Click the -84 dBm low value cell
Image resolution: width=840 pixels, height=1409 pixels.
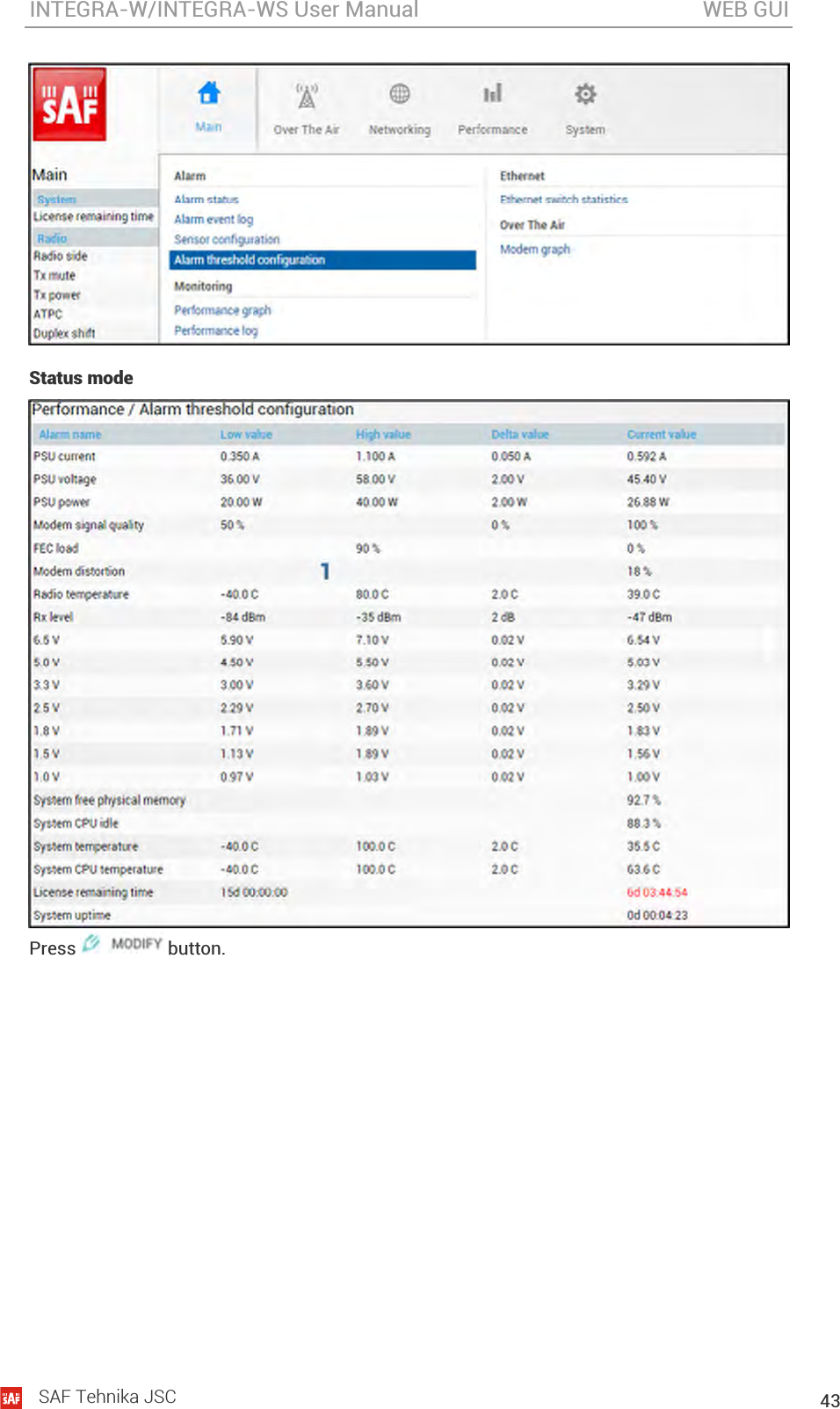click(x=243, y=618)
